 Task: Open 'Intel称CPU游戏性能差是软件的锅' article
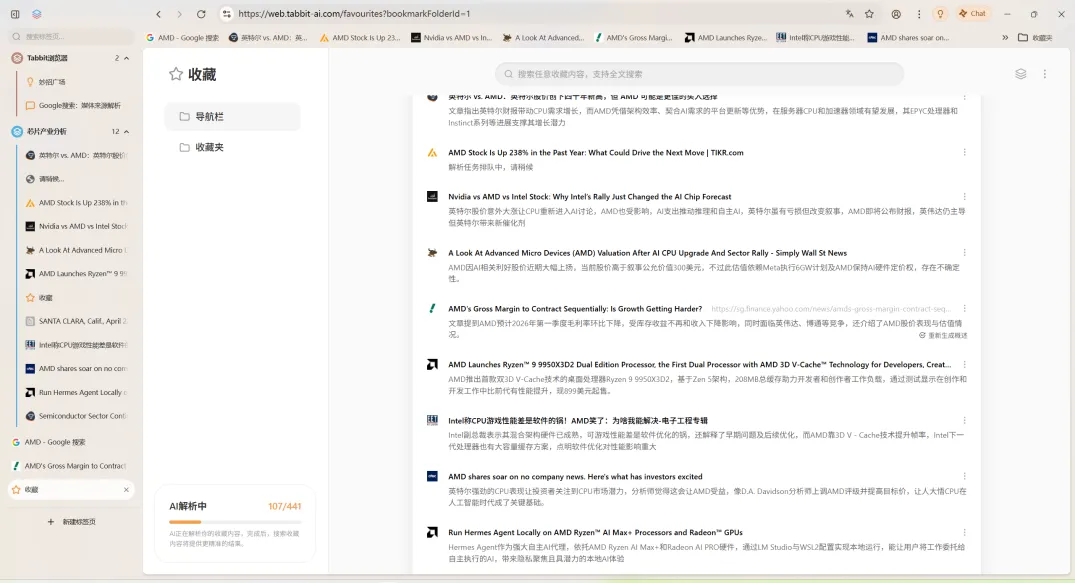(578, 420)
